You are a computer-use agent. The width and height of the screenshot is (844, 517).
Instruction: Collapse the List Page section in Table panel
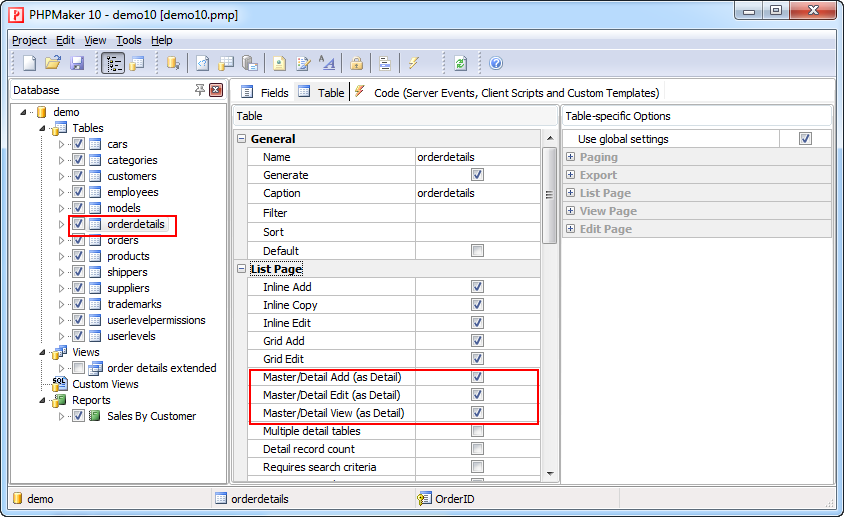point(242,268)
